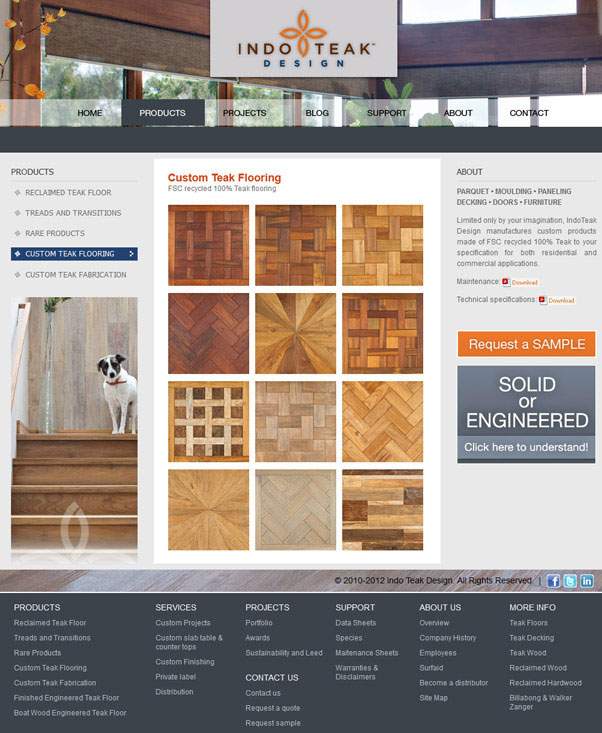Open the light basket-weave parquet thumbnail, first row
Image resolution: width=602 pixels, height=733 pixels.
pos(382,245)
